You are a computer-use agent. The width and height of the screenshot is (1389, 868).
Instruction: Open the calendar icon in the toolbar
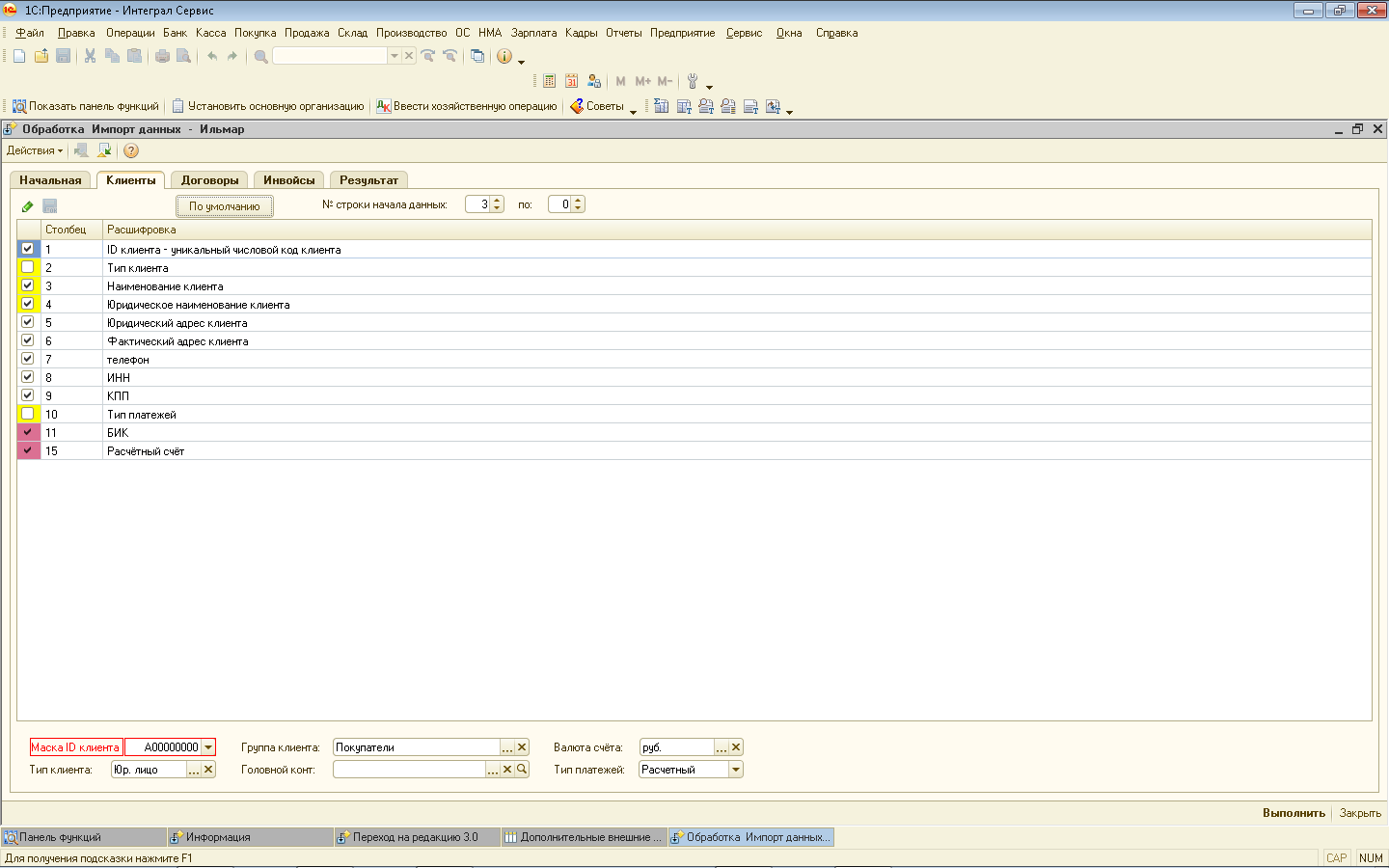[571, 81]
